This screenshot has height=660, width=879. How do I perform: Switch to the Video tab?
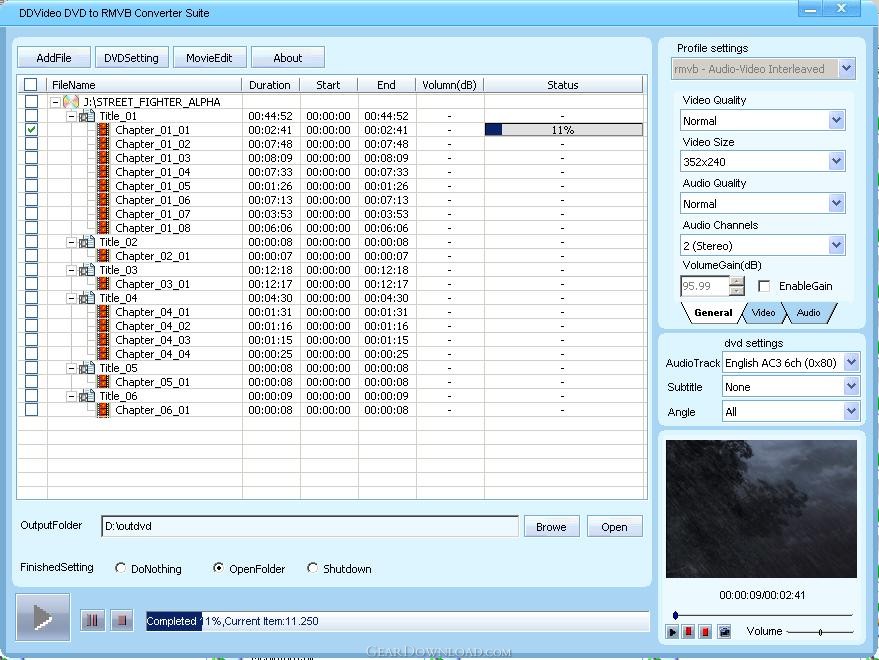tap(763, 313)
